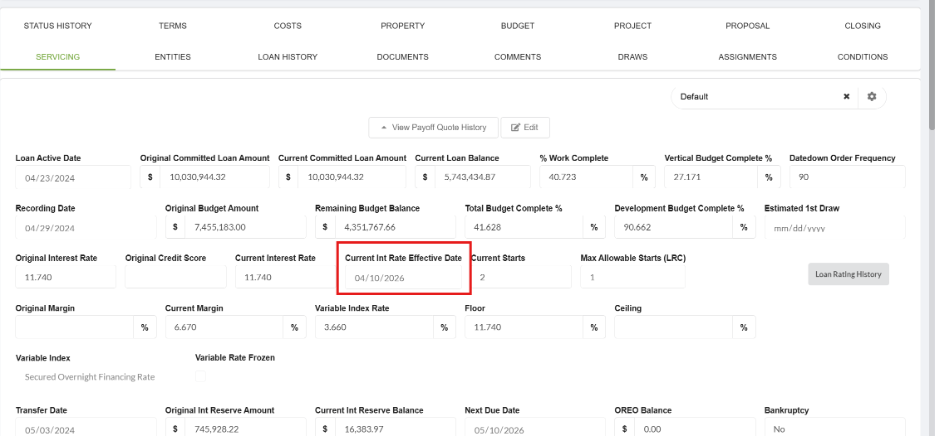This screenshot has height=436, width=936.
Task: Focus the Recording Date field
Action: pyautogui.click(x=85, y=228)
